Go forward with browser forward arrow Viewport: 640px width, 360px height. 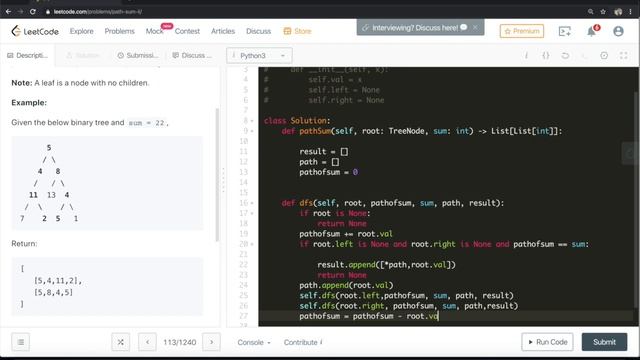point(20,11)
